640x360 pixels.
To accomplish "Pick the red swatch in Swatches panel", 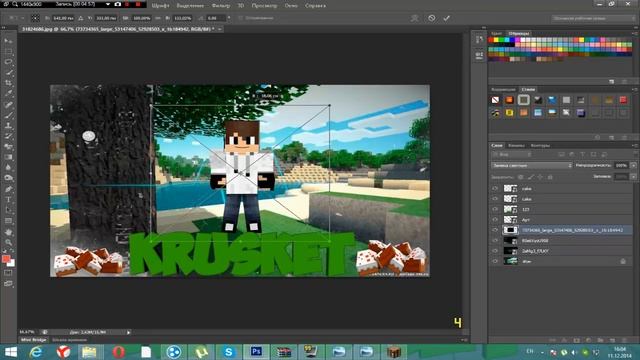I will coord(491,40).
